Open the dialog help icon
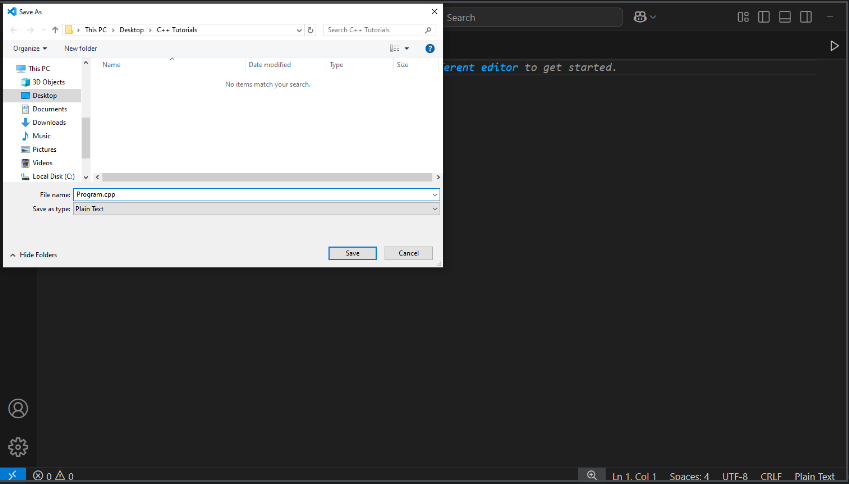The image size is (849, 484). coord(430,48)
